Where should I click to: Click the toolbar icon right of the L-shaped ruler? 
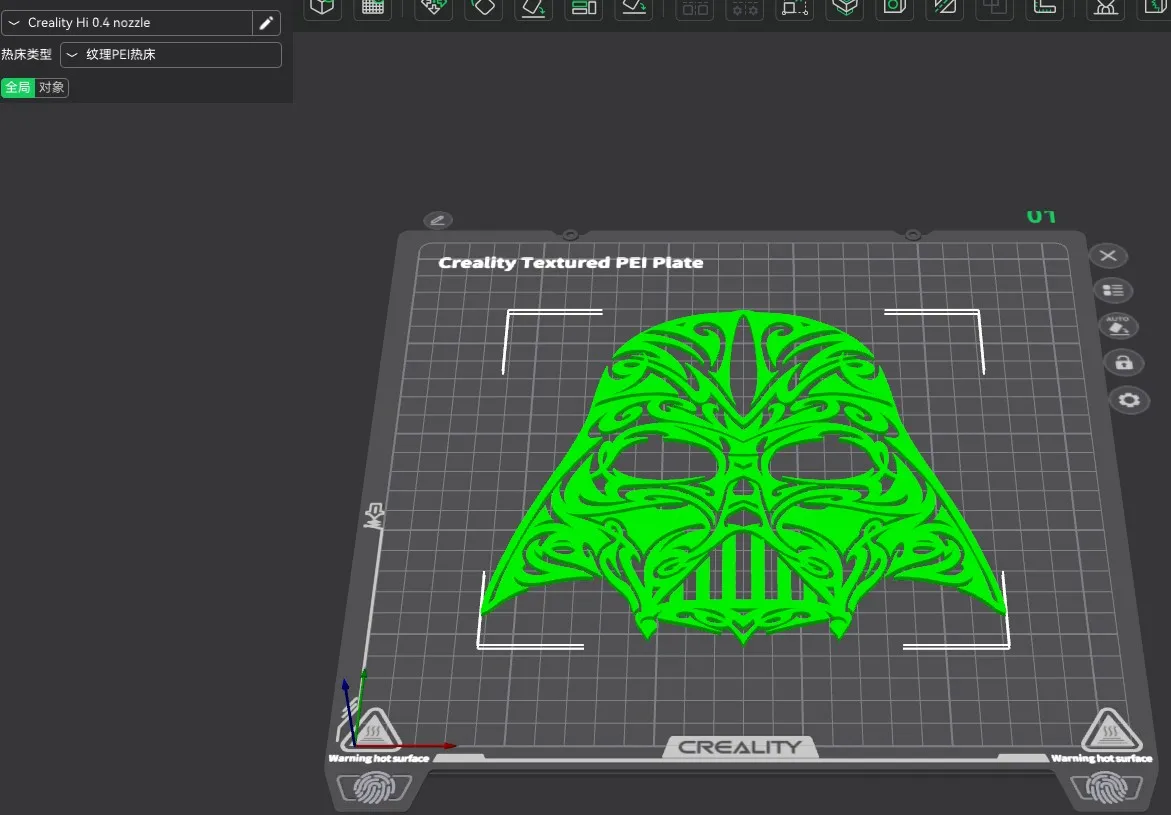[x=1105, y=8]
